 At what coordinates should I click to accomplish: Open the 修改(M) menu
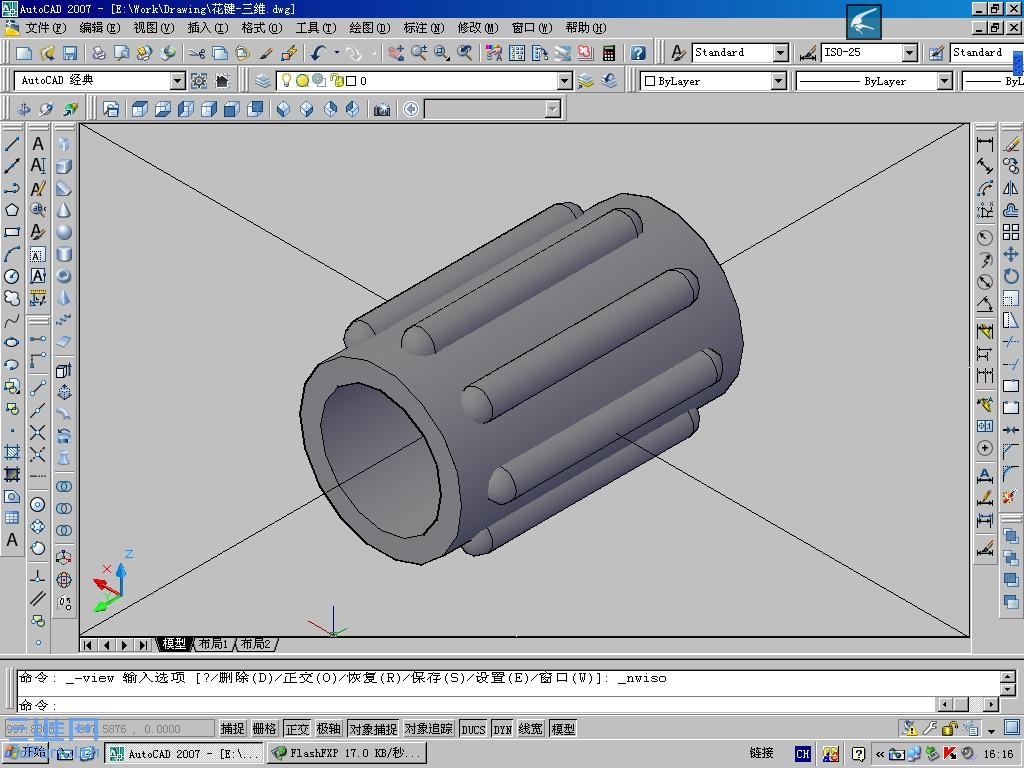(x=478, y=27)
